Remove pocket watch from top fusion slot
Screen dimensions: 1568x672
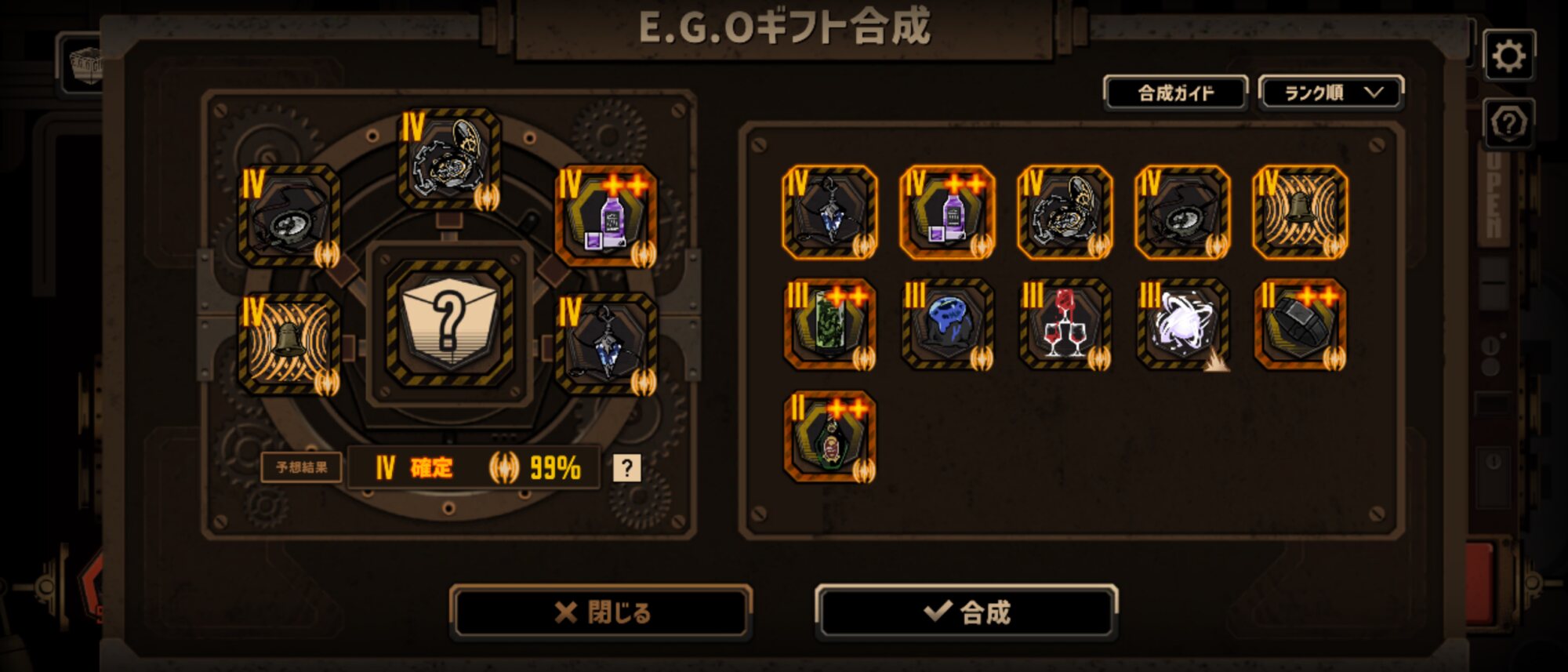point(449,159)
